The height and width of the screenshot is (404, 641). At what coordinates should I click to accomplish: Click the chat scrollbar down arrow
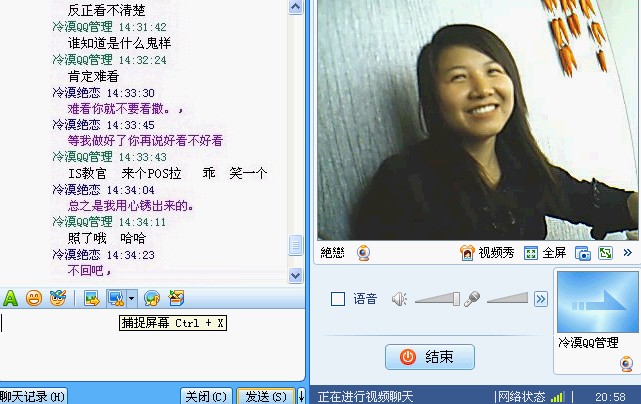295,275
